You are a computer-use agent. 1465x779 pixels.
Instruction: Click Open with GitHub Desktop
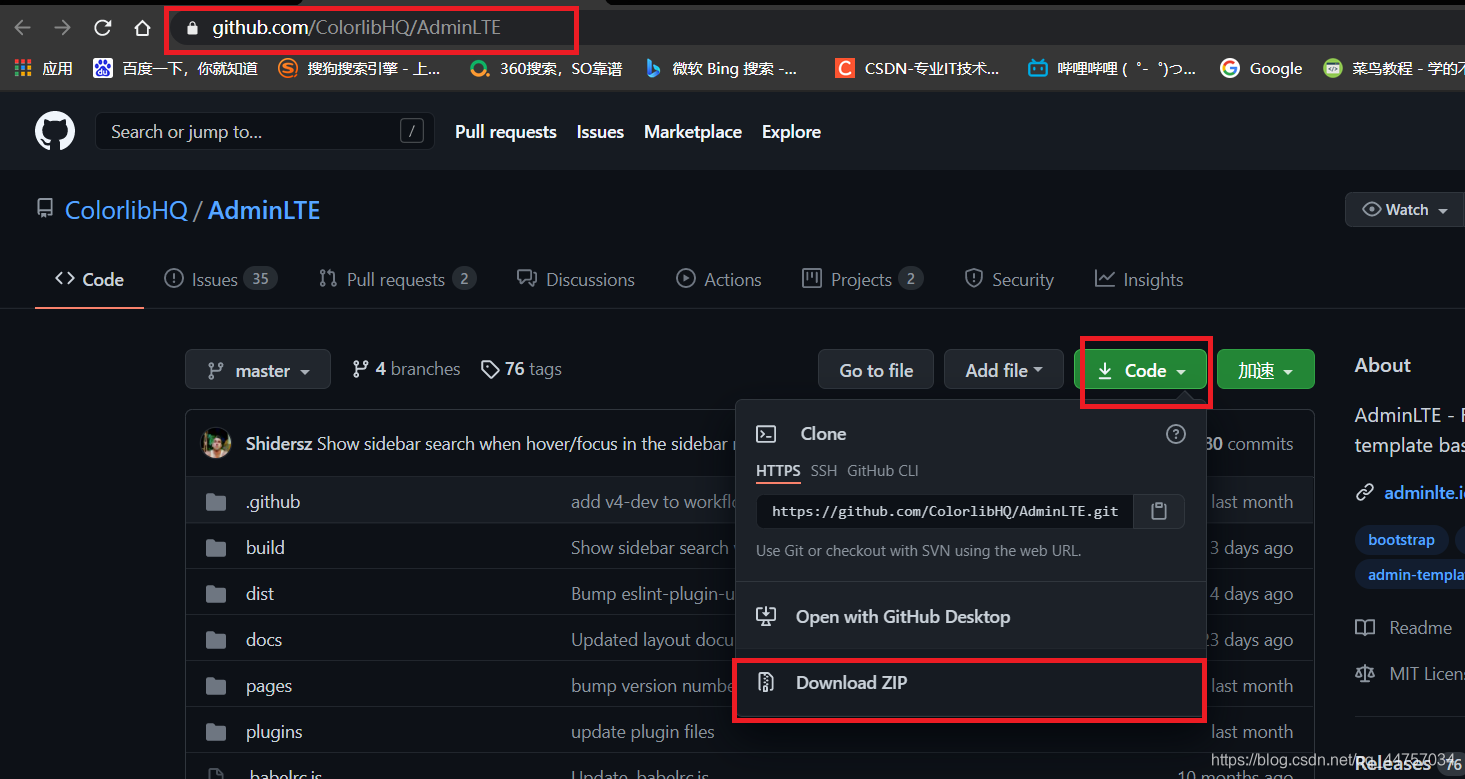pos(970,617)
